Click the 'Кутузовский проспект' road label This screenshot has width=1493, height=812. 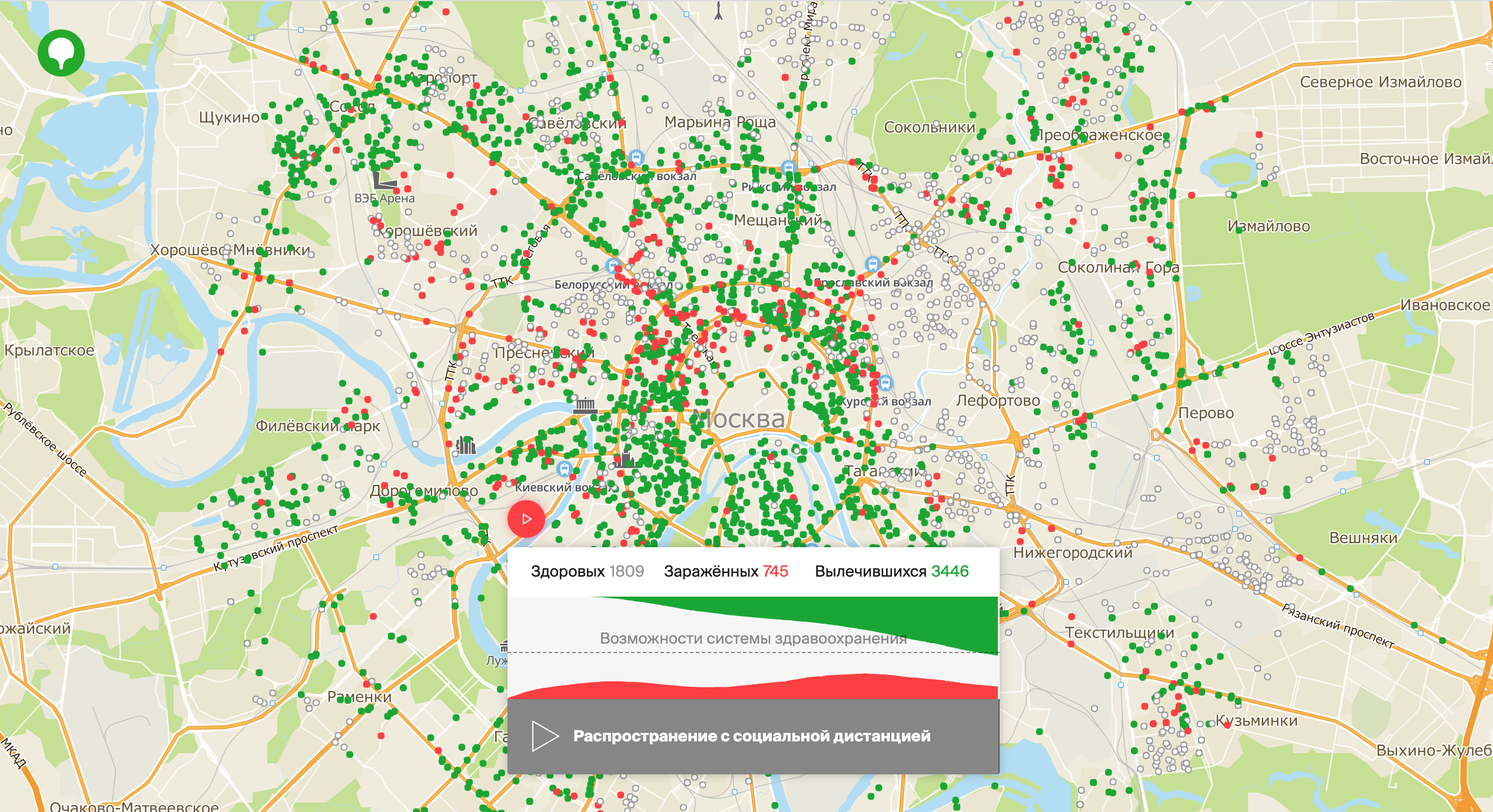276,548
